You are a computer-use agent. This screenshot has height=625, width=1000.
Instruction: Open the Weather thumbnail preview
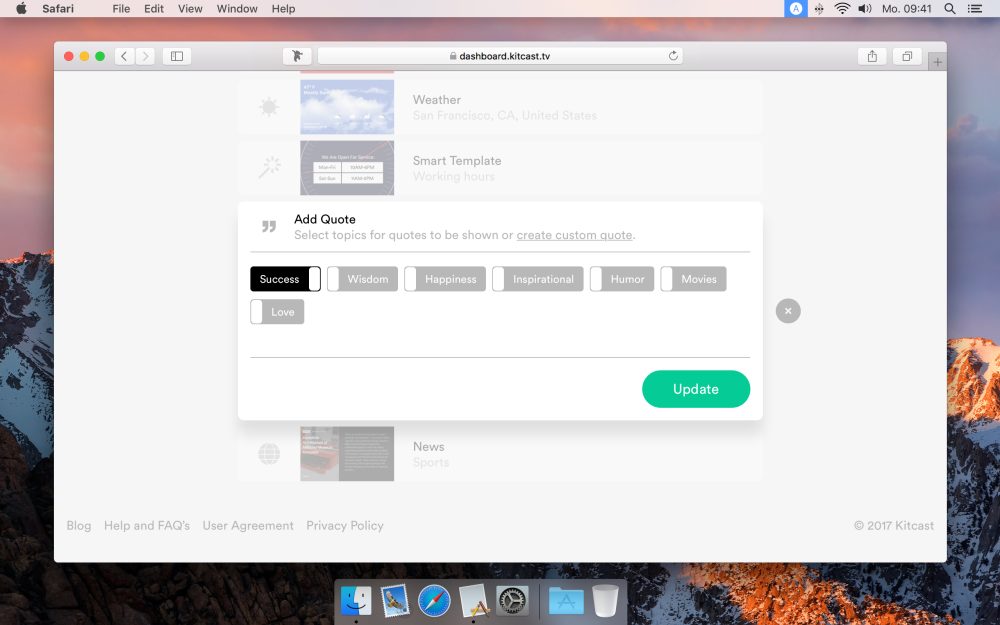[347, 107]
